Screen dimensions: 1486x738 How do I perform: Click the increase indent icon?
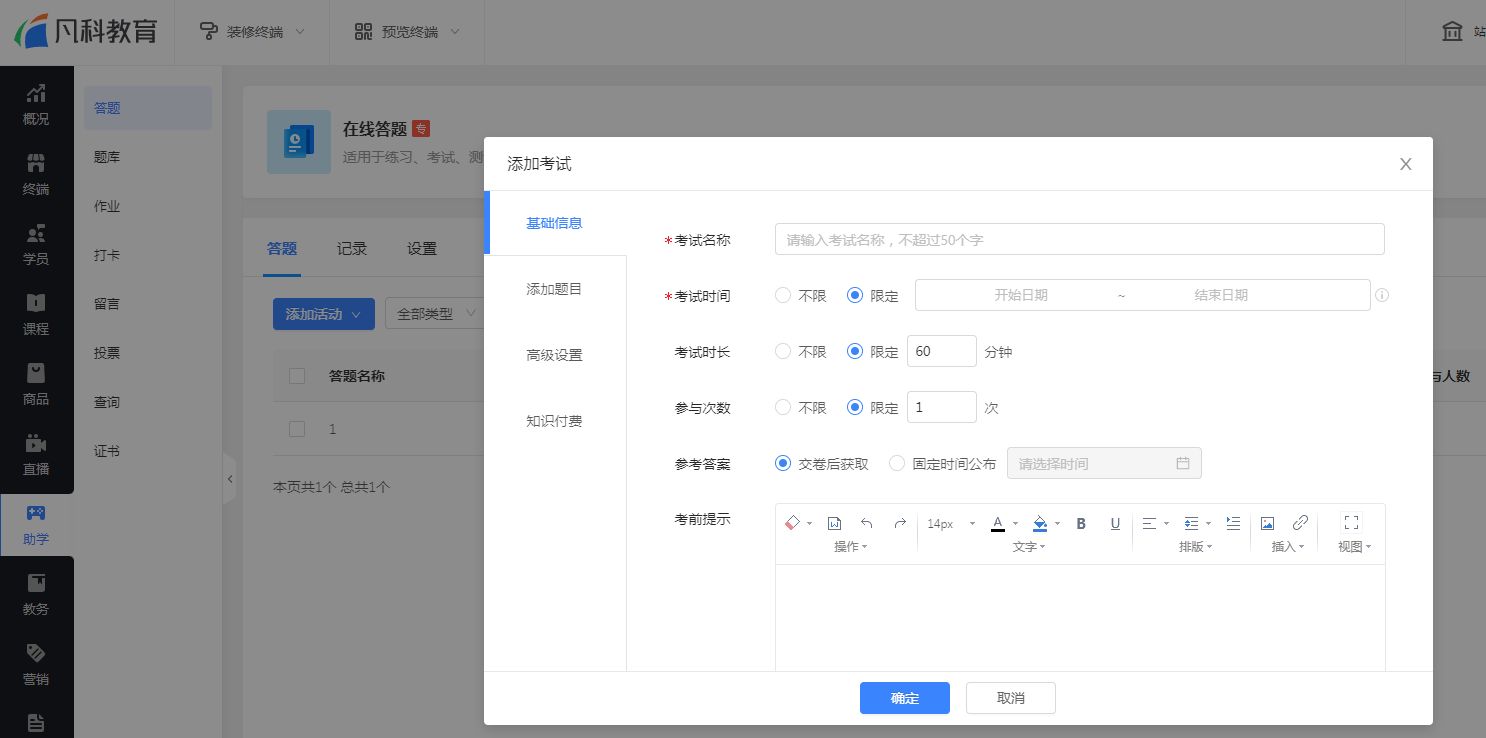(1233, 523)
